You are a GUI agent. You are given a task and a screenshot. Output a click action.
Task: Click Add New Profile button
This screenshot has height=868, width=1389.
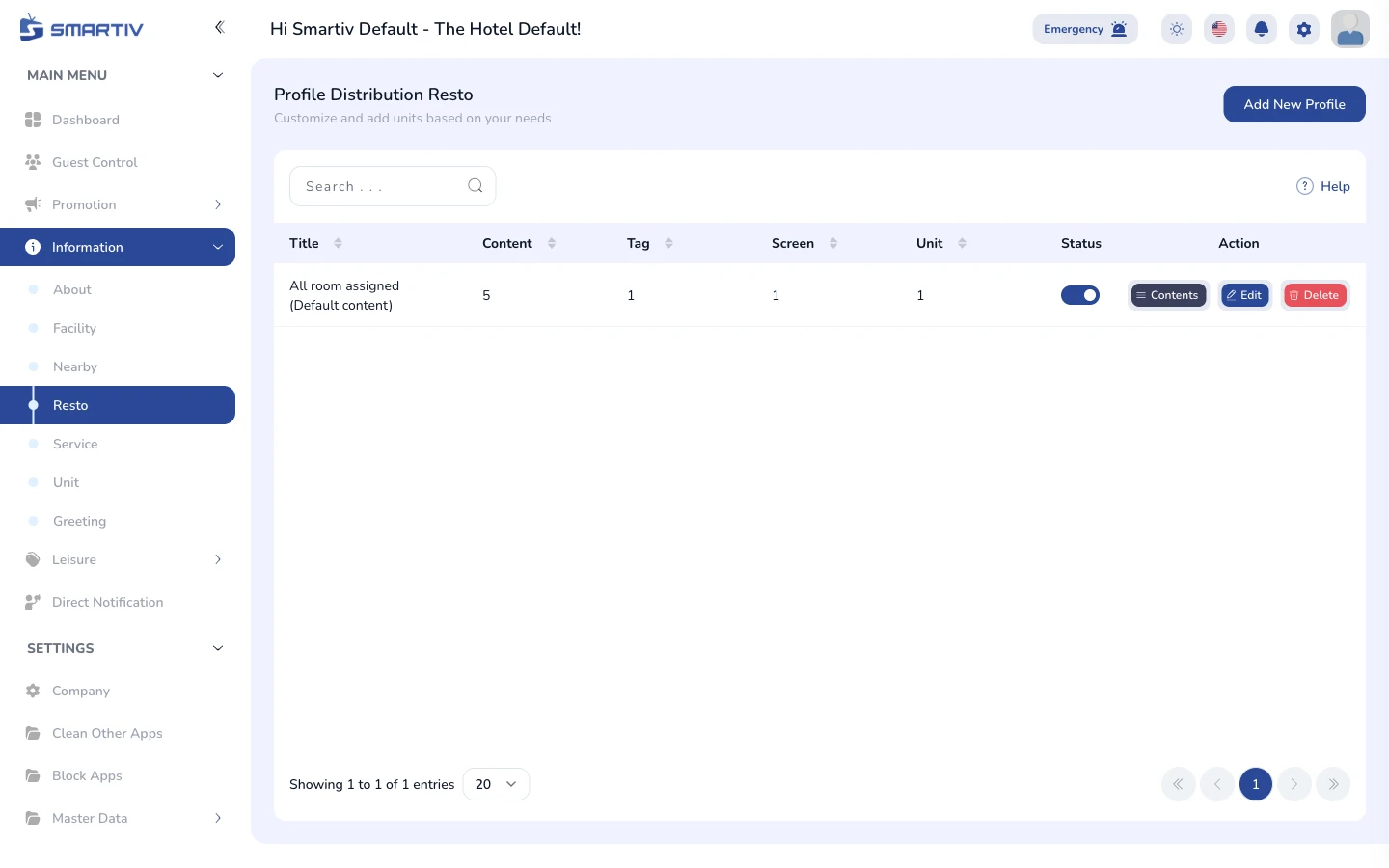click(1294, 104)
